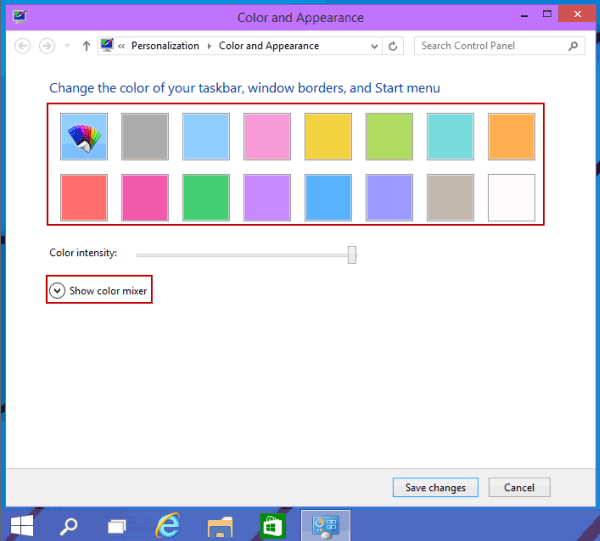This screenshot has height=541, width=600.
Task: Select the teal color swatch
Action: (x=450, y=137)
